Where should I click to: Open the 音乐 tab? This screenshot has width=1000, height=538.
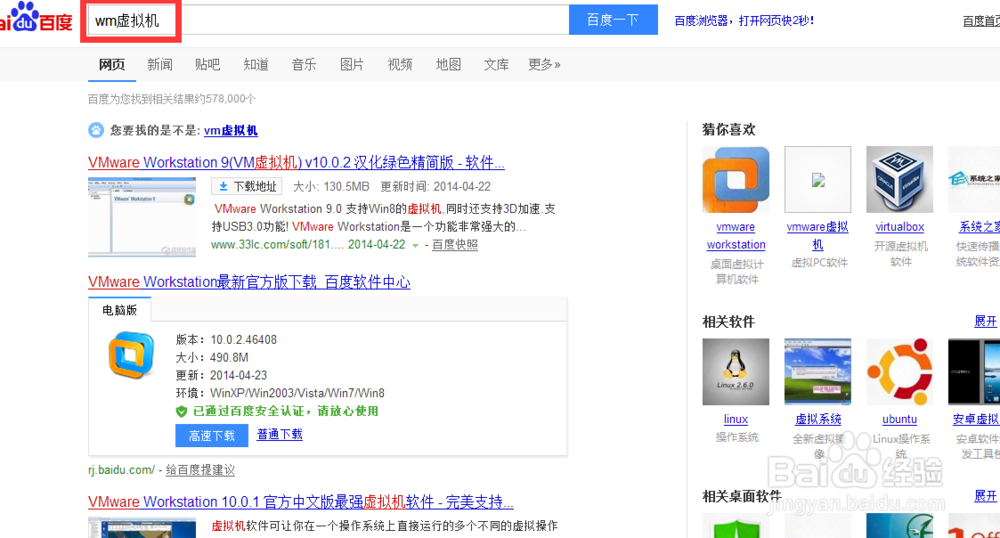click(x=304, y=64)
